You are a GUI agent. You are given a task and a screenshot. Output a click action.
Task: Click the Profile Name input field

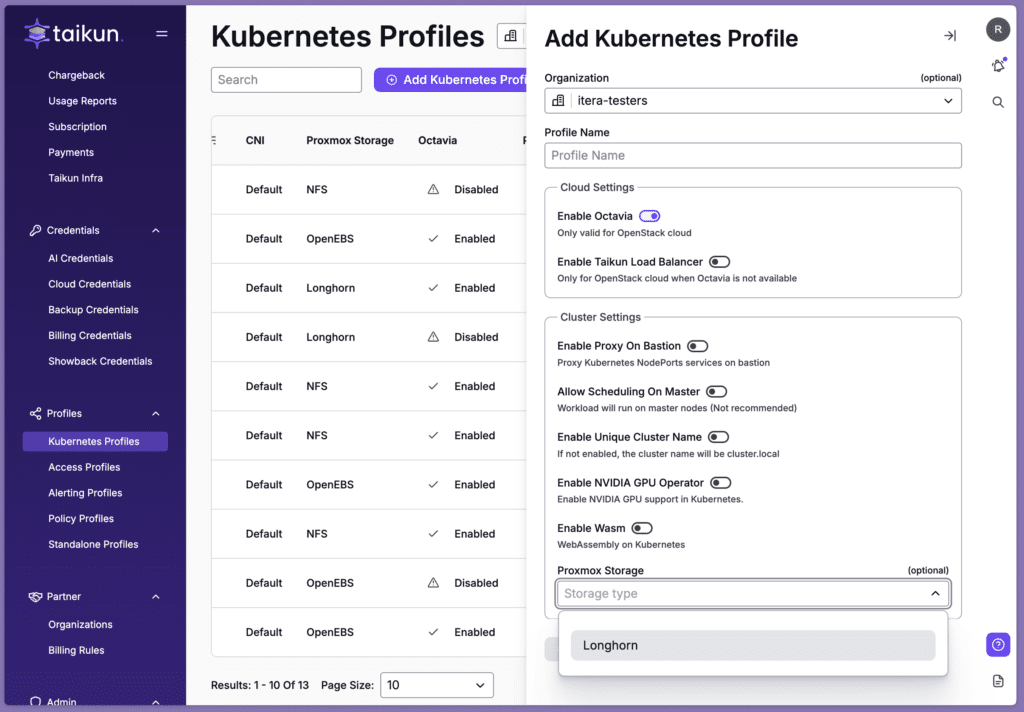[x=753, y=156]
